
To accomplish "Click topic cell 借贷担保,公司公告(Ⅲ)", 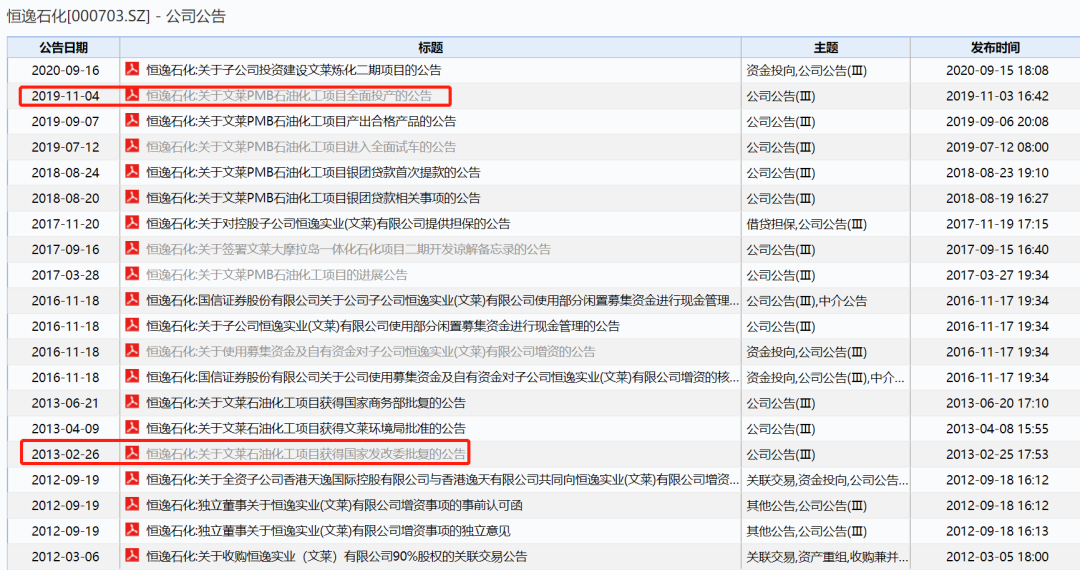I will (807, 224).
